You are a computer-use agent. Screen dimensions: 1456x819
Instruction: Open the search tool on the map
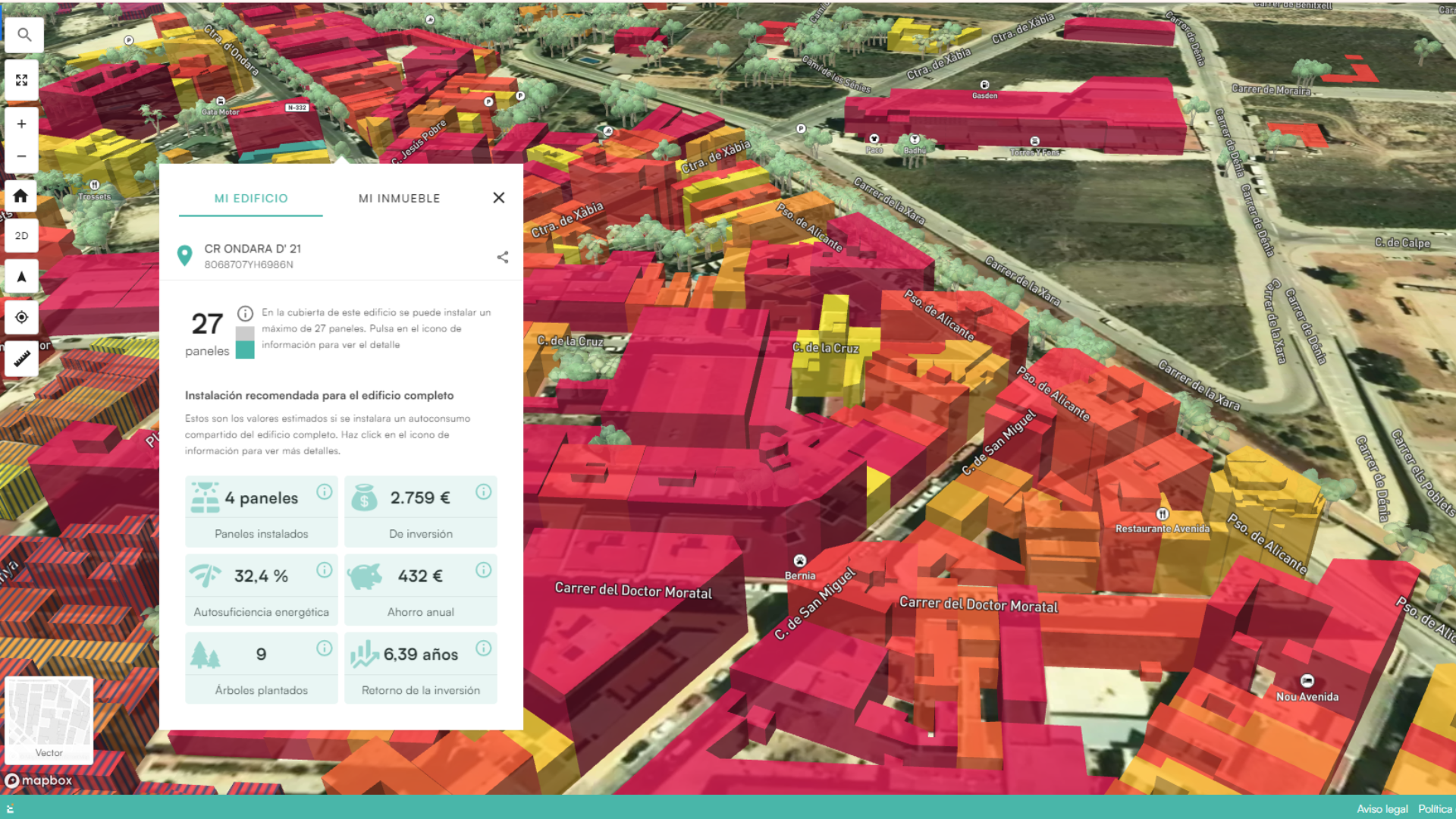tap(24, 34)
